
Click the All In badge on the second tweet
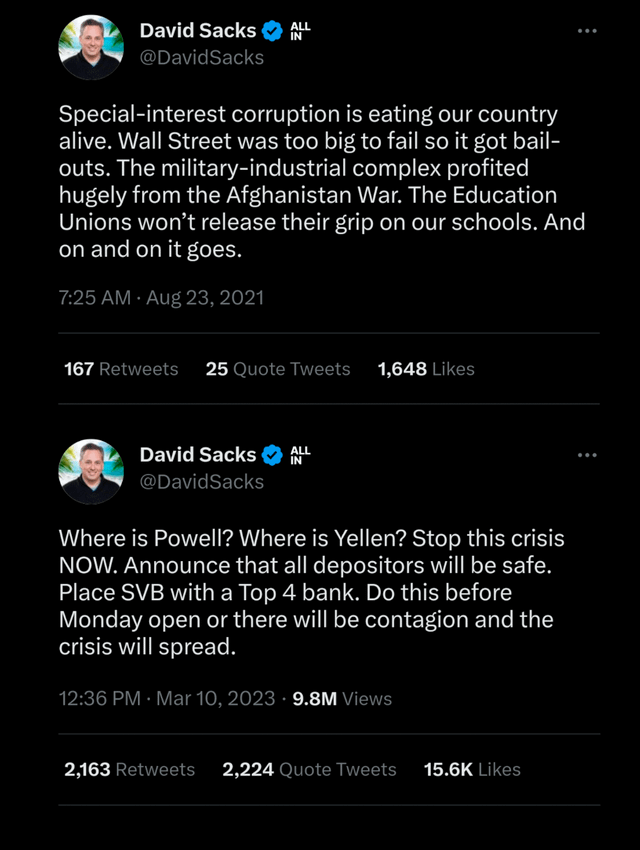coord(300,455)
